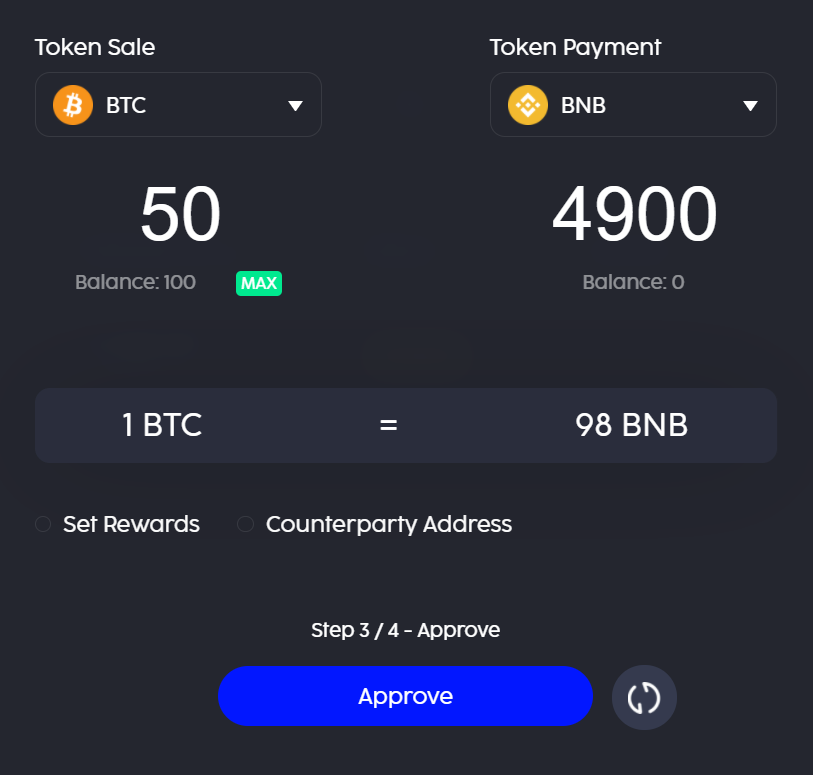Click the Set Rewards label text
Viewport: 813px width, 775px height.
tap(131, 524)
